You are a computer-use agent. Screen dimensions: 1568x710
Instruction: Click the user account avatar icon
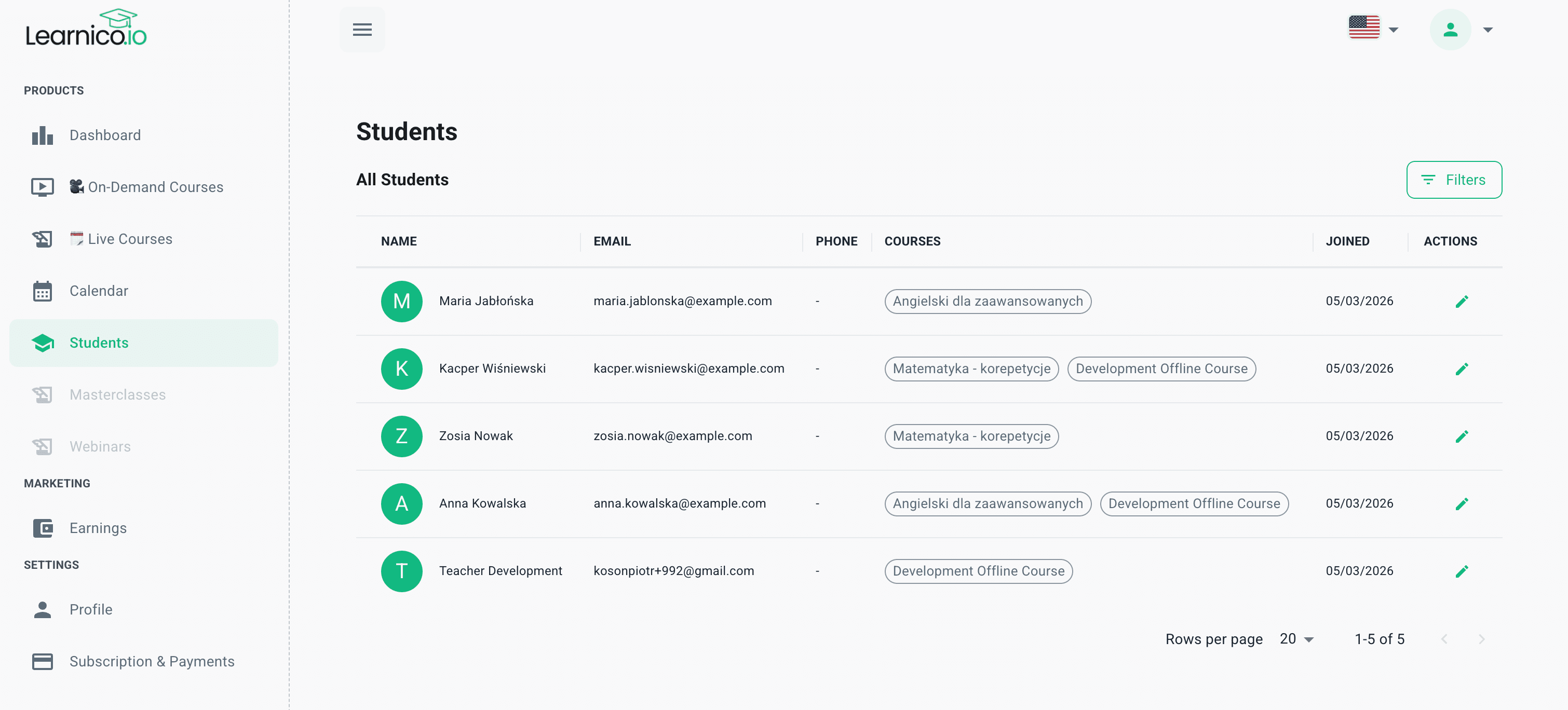coord(1450,29)
